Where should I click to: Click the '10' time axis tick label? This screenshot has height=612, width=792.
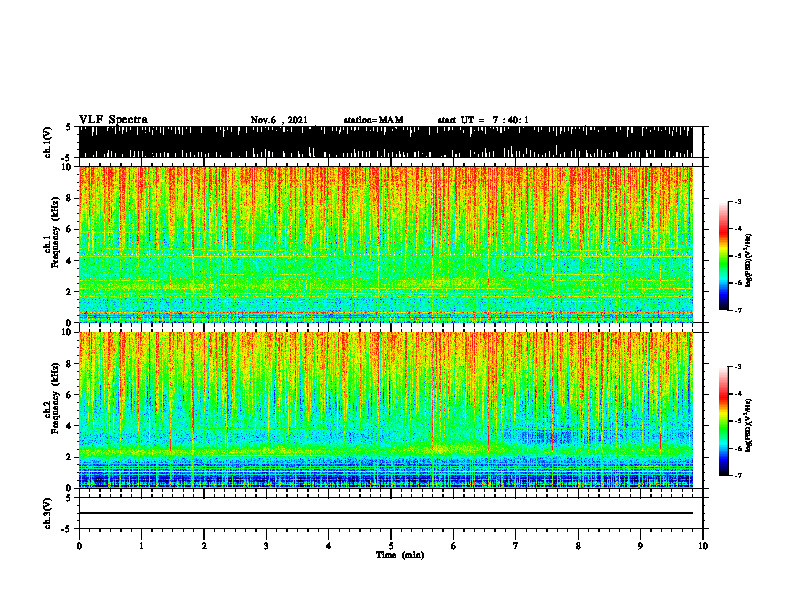pos(703,546)
